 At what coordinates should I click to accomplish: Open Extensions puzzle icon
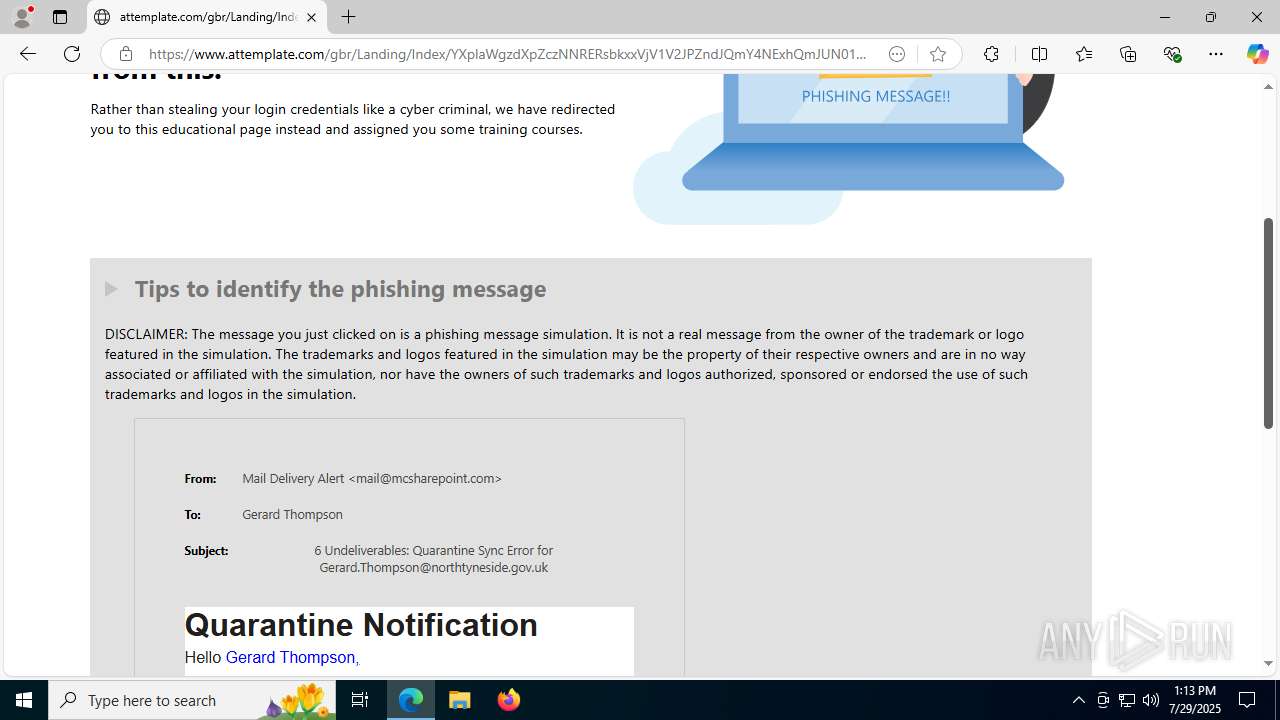tap(991, 54)
